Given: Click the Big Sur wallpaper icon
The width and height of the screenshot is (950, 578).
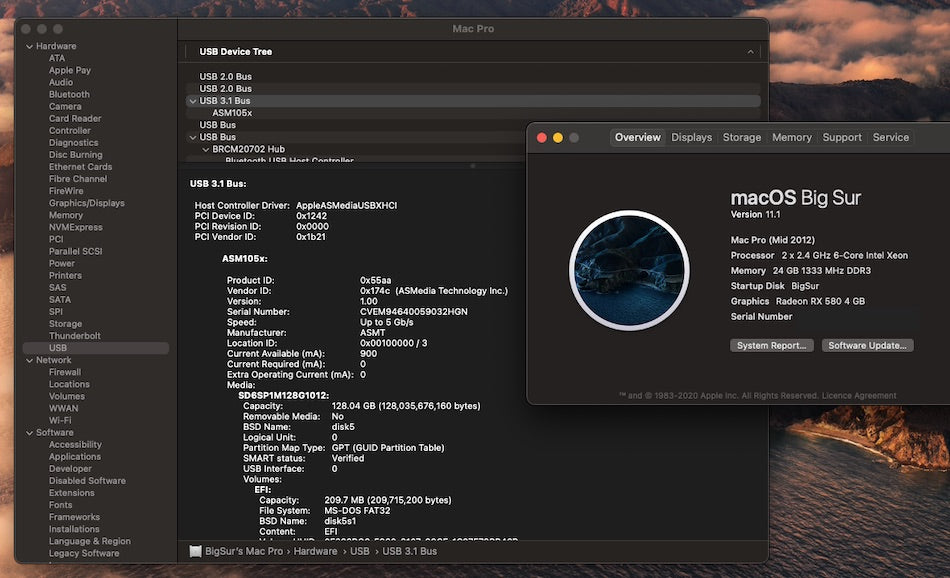Looking at the screenshot, I should pyautogui.click(x=629, y=270).
